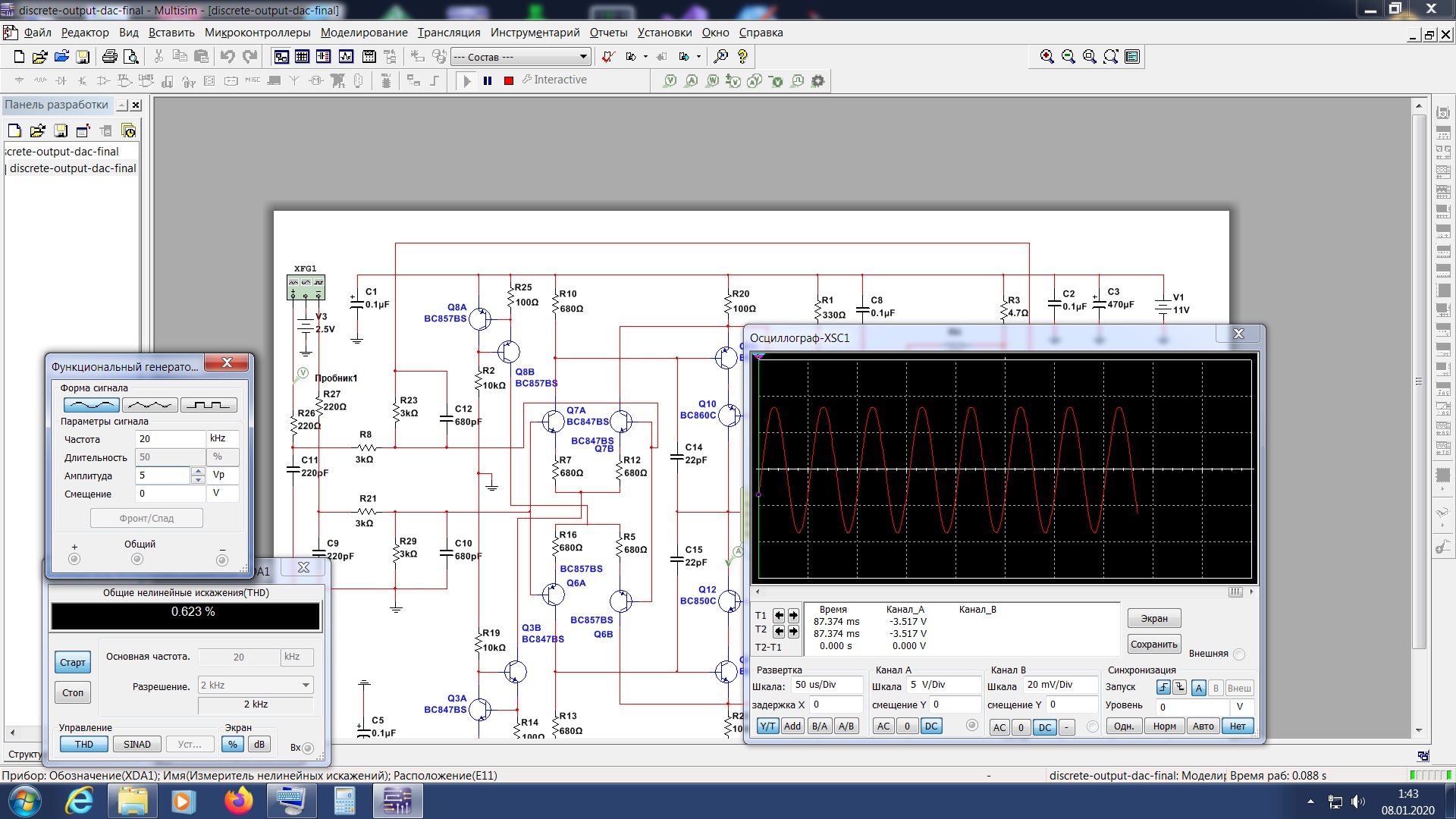Enable Y/T display mode in oscilloscope

[x=767, y=726]
